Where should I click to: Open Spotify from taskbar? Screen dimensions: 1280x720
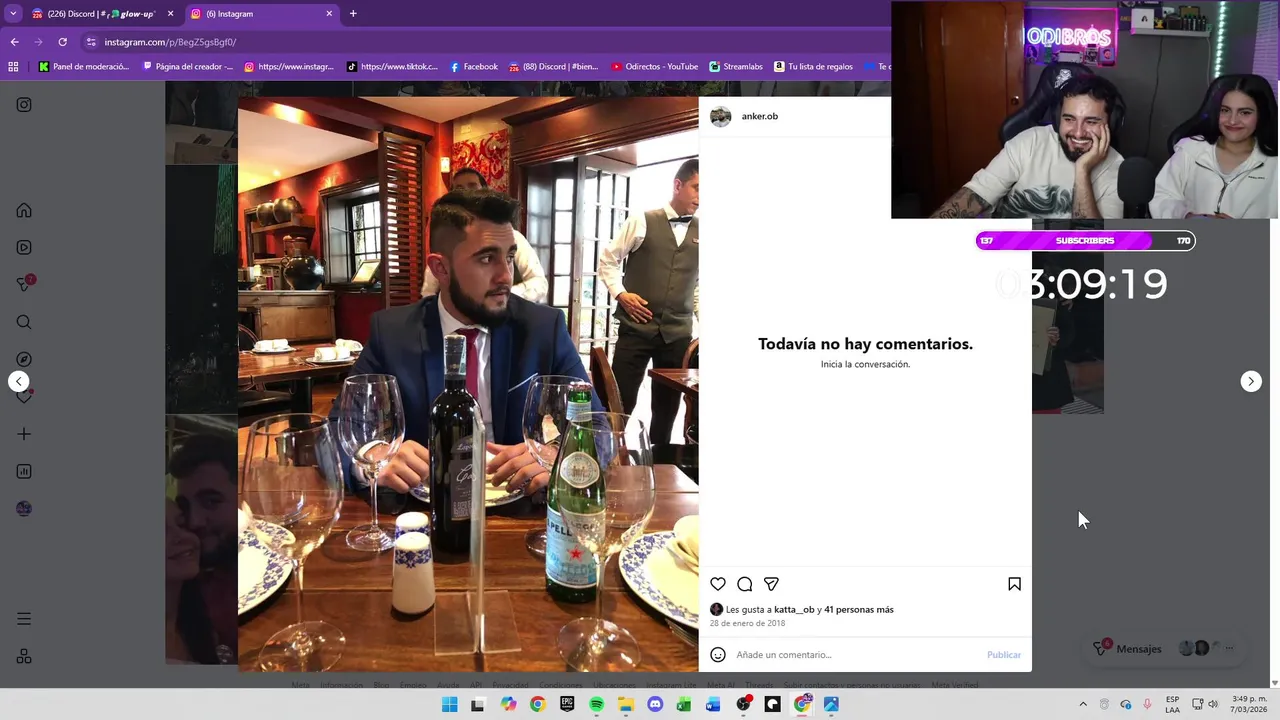click(x=596, y=705)
